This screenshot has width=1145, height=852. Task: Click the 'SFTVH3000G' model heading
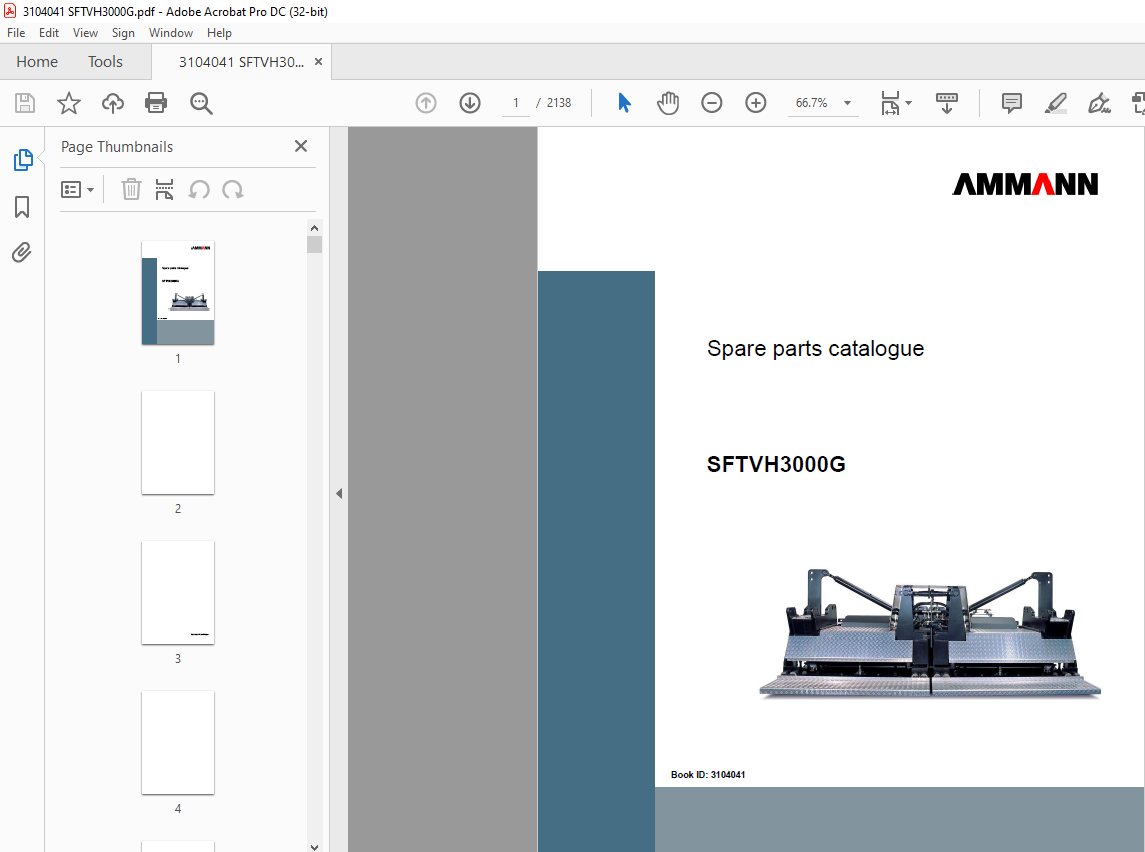[776, 464]
